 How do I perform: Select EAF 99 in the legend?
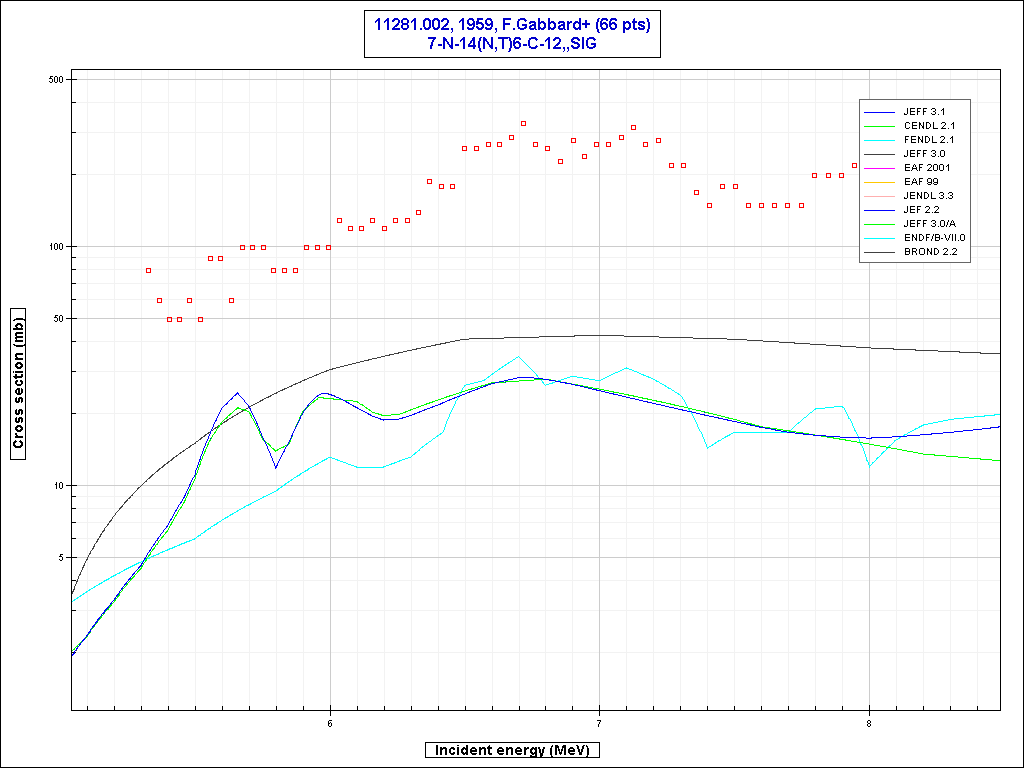922,182
